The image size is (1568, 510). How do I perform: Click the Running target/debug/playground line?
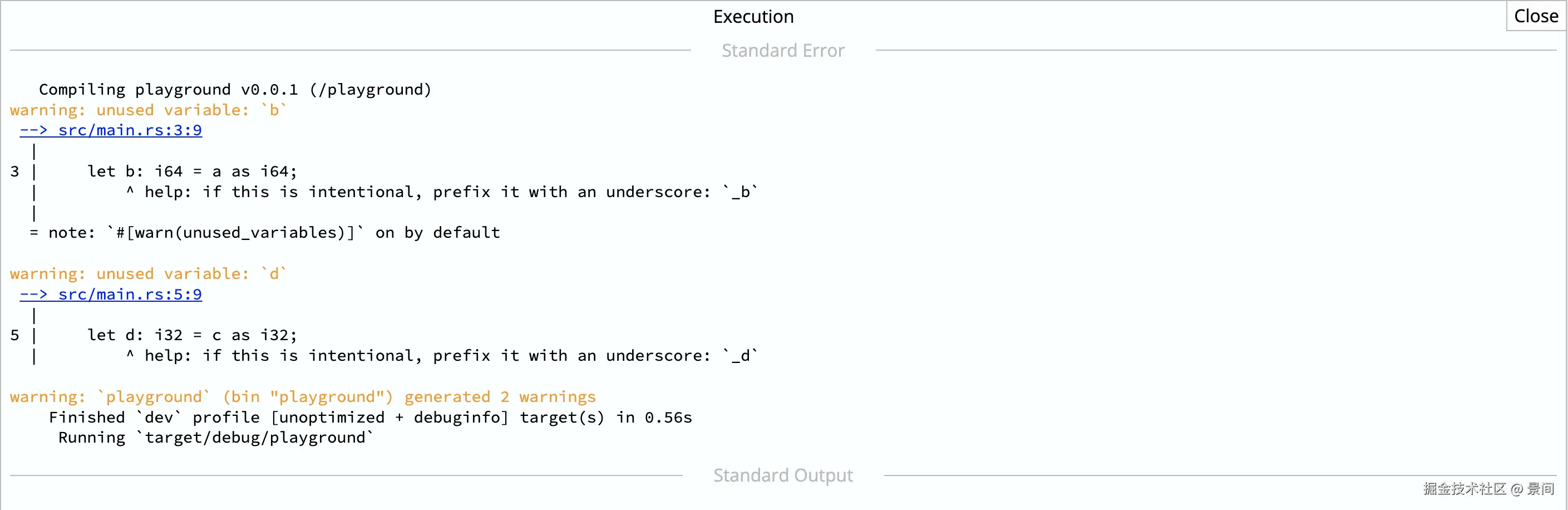click(215, 438)
